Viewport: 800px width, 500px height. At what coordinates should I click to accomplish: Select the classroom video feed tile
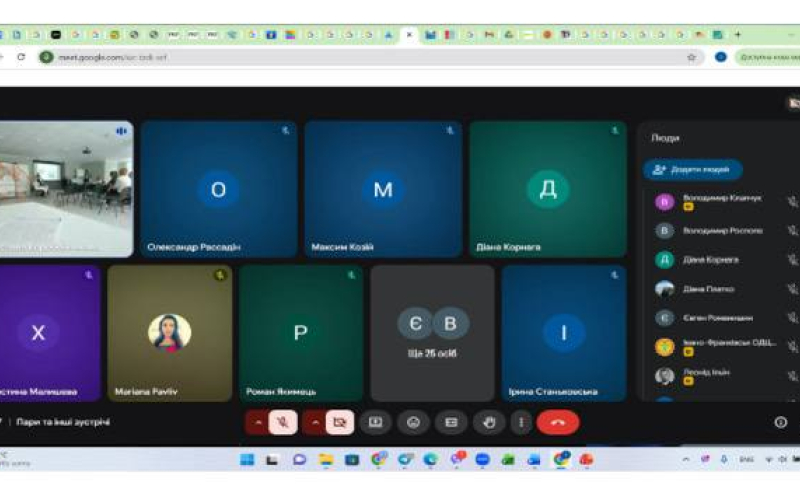coord(66,189)
